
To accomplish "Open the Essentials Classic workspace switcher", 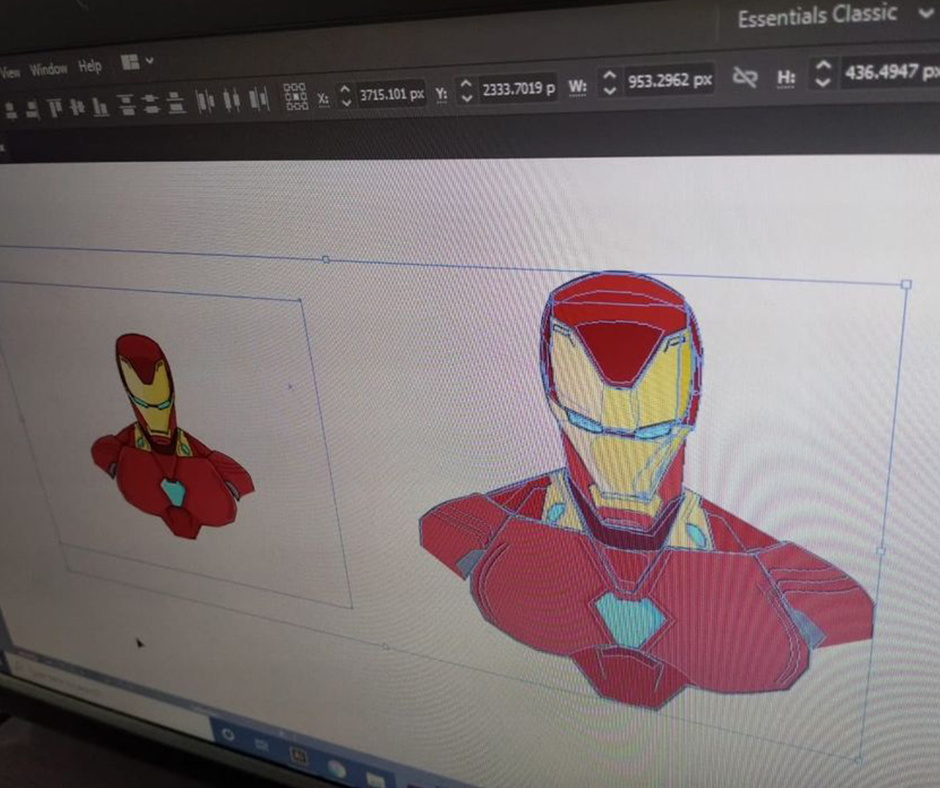I will click(817, 17).
